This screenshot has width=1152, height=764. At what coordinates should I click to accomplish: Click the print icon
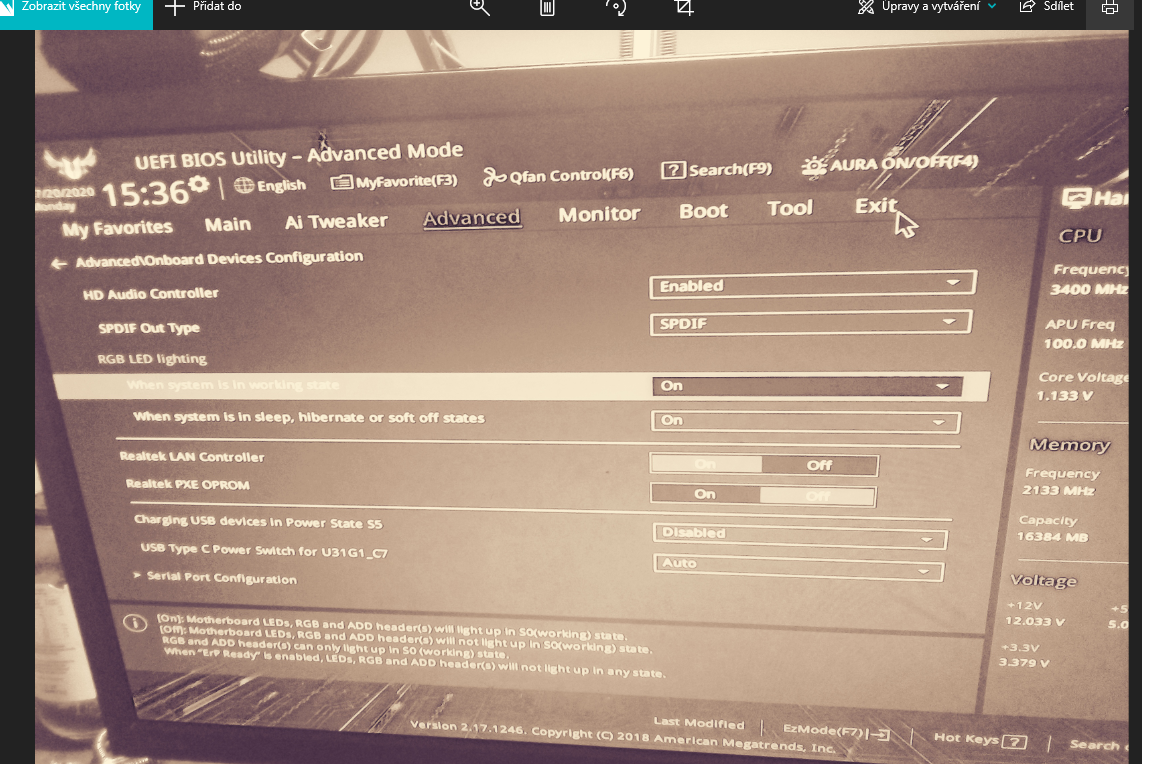click(1110, 7)
